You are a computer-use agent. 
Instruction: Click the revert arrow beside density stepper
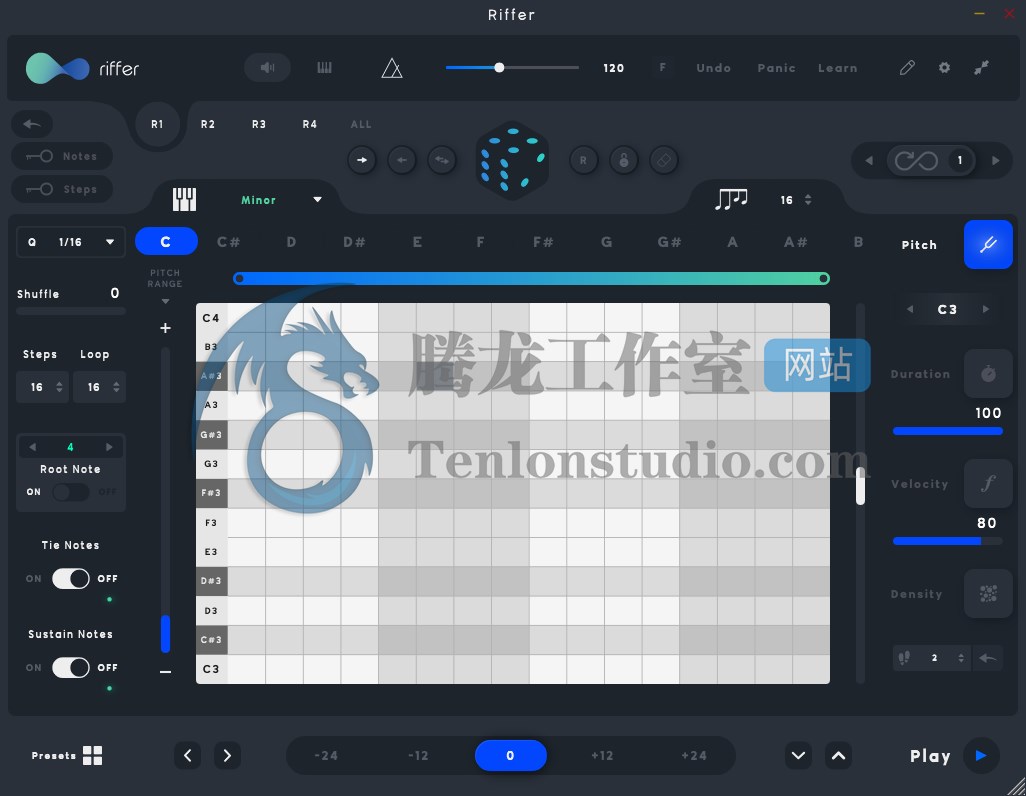pos(987,657)
